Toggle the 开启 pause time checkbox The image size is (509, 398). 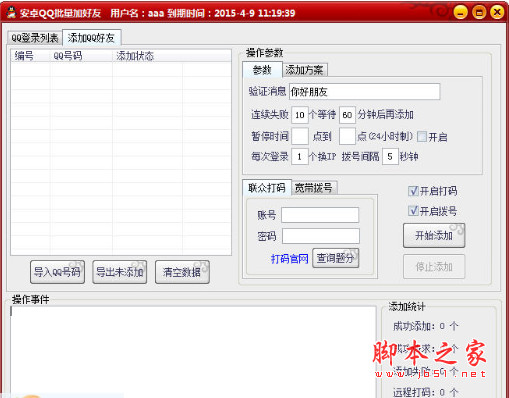coord(422,136)
